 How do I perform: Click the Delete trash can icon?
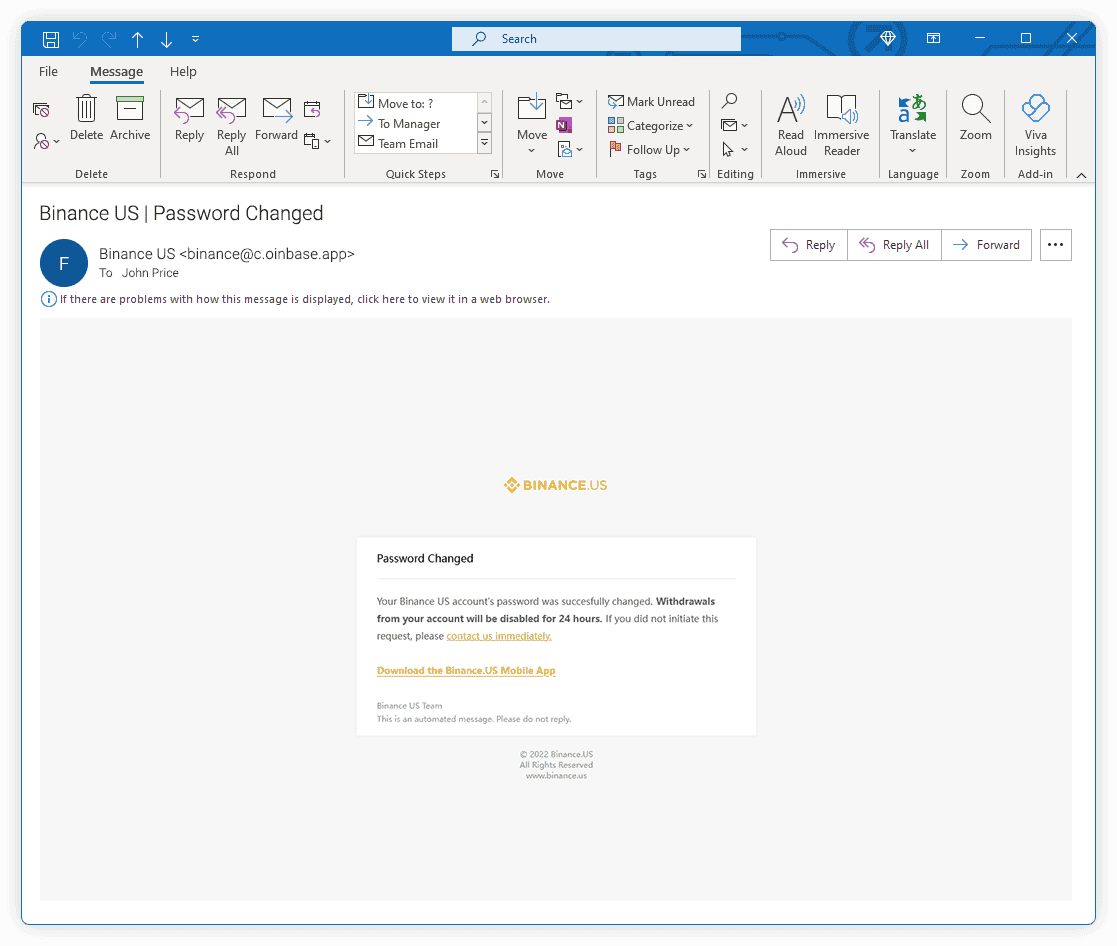pyautogui.click(x=87, y=109)
